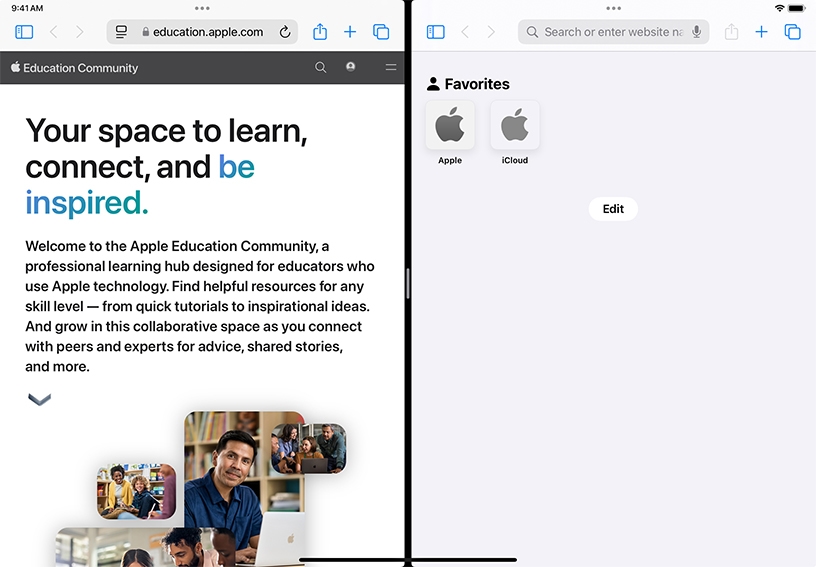Click the down chevron below welcome text
The width and height of the screenshot is (816, 567).
point(39,399)
